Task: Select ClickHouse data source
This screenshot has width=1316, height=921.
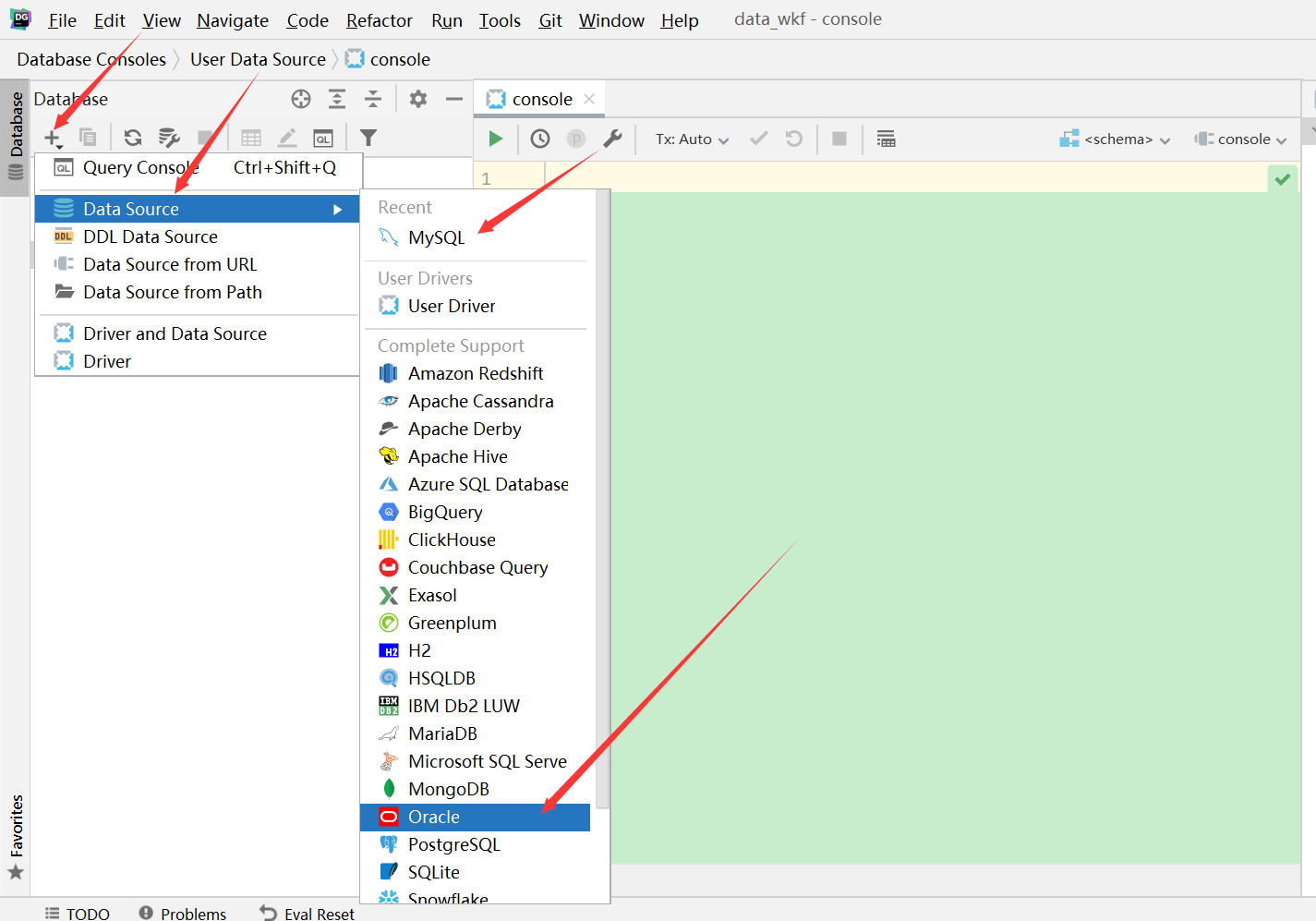Action: (475, 539)
